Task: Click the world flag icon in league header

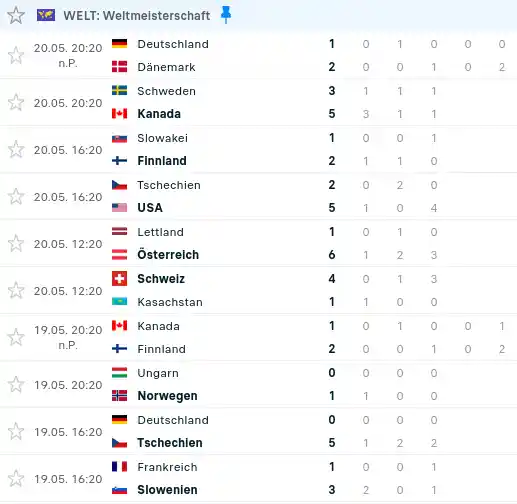Action: tap(46, 15)
